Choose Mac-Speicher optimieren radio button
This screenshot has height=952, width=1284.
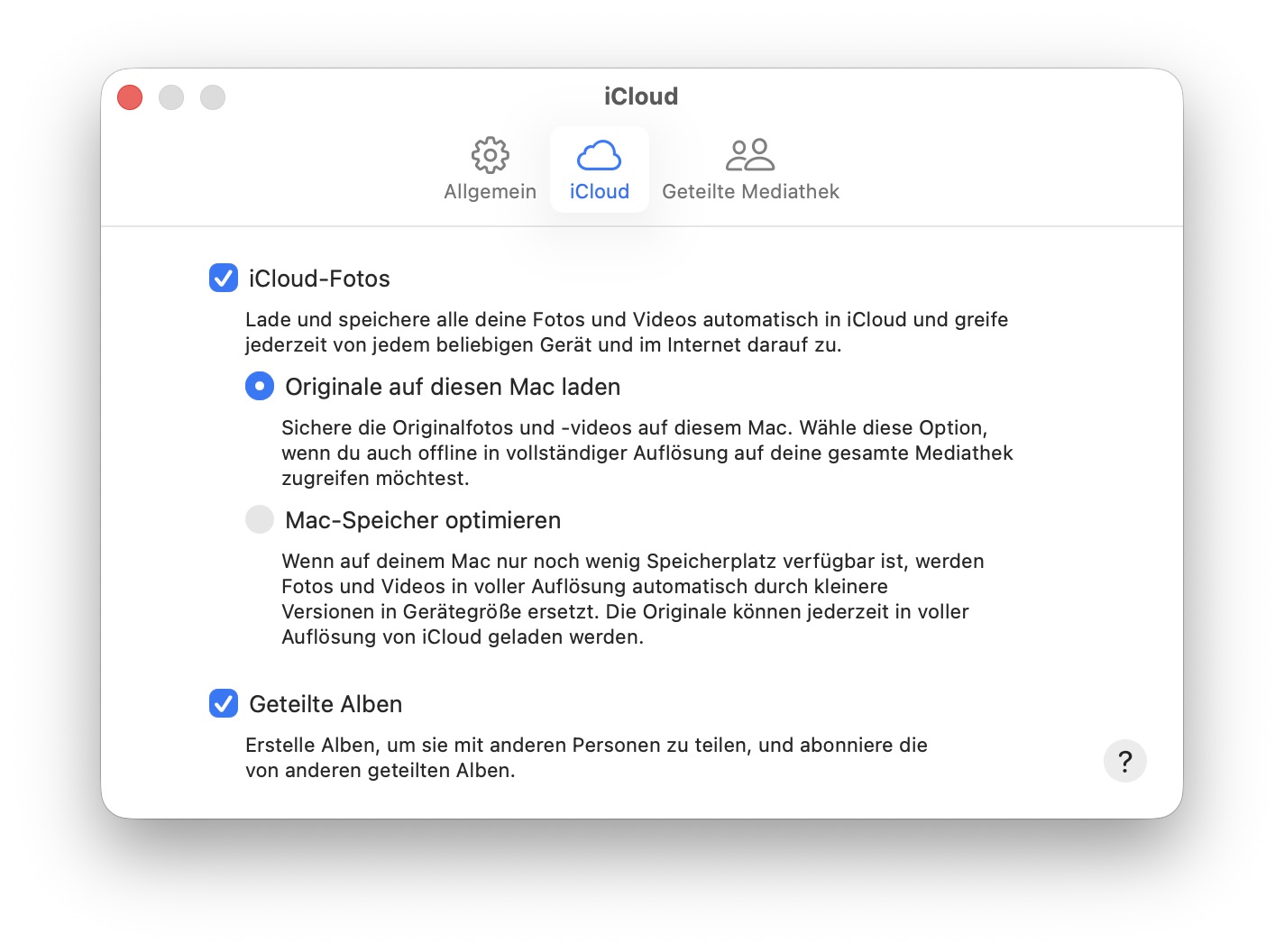(260, 519)
